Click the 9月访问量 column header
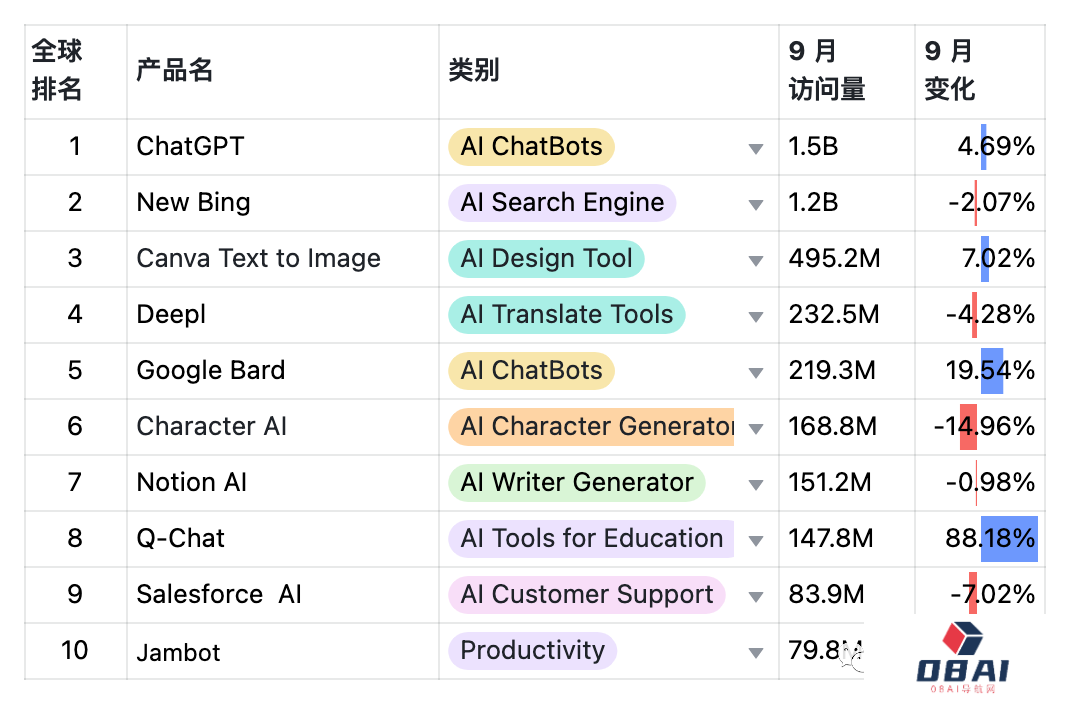This screenshot has height=704, width=1070. 826,71
